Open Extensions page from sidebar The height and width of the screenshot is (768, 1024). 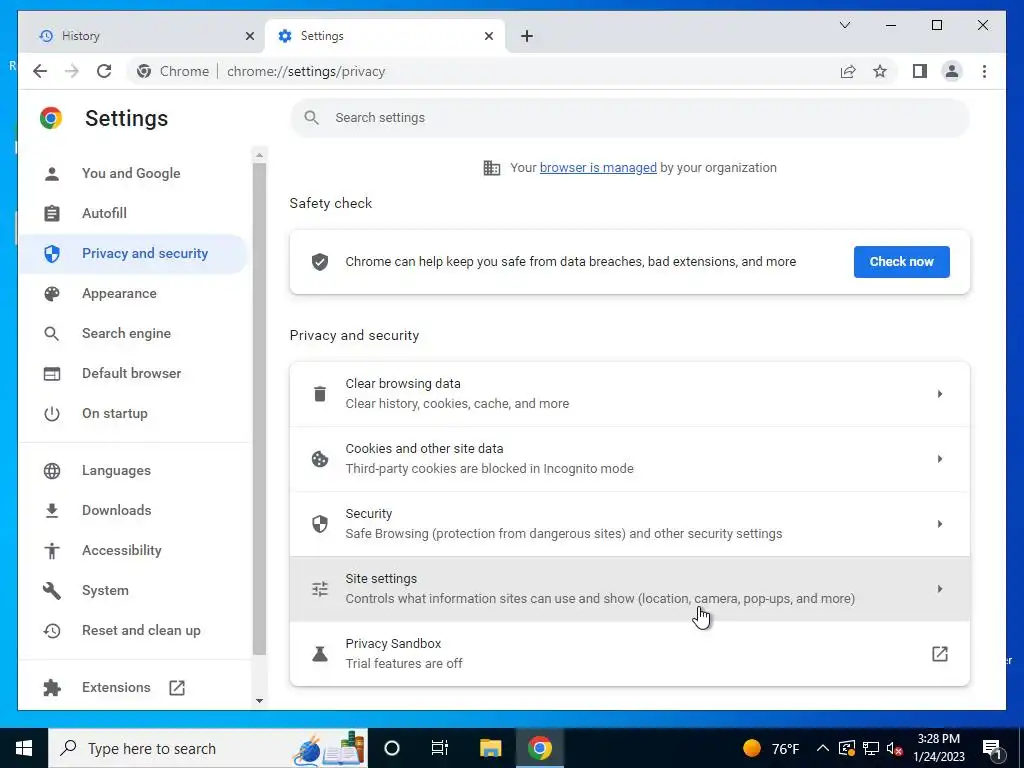coord(133,687)
